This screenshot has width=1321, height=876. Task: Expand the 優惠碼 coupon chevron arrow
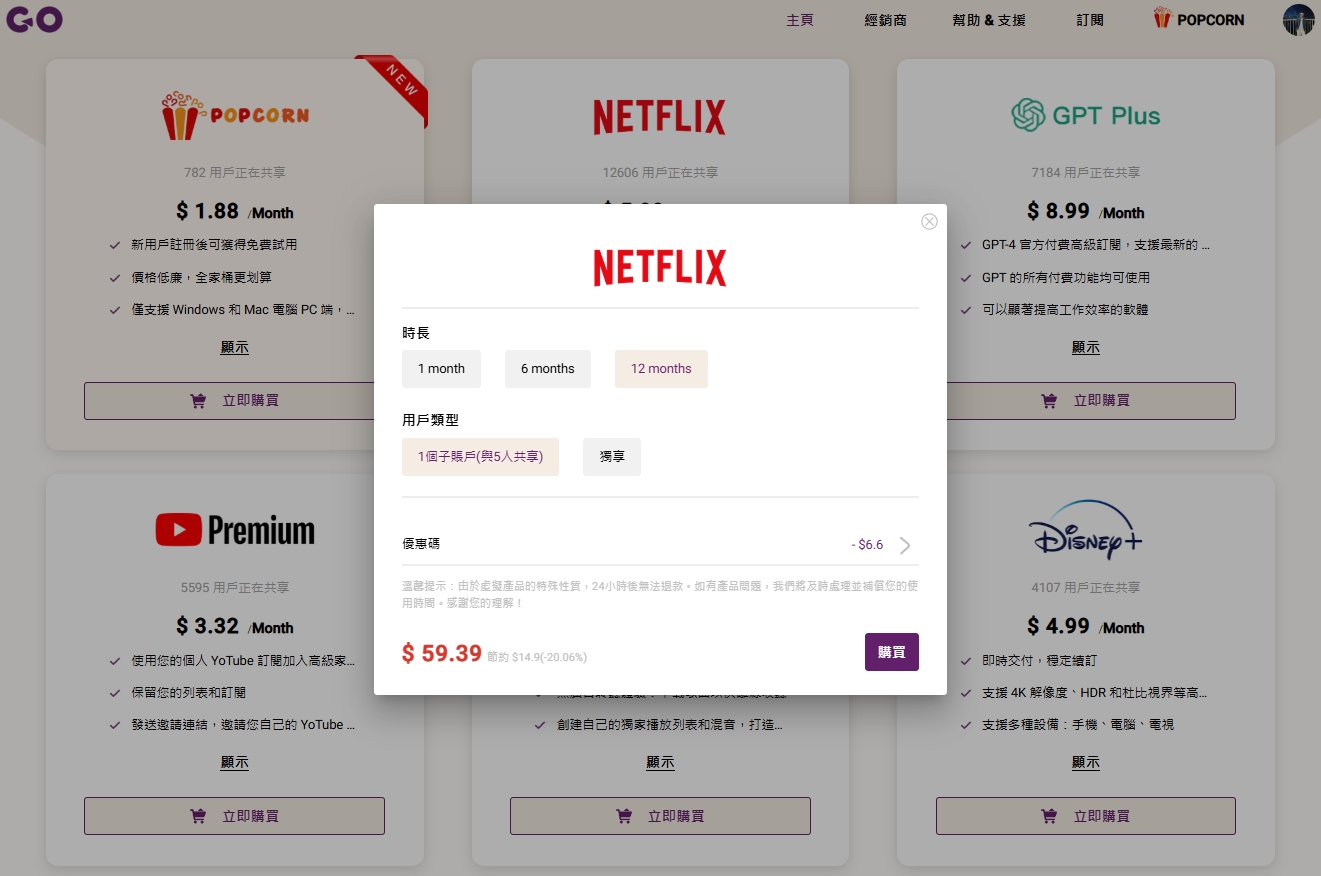(x=905, y=545)
